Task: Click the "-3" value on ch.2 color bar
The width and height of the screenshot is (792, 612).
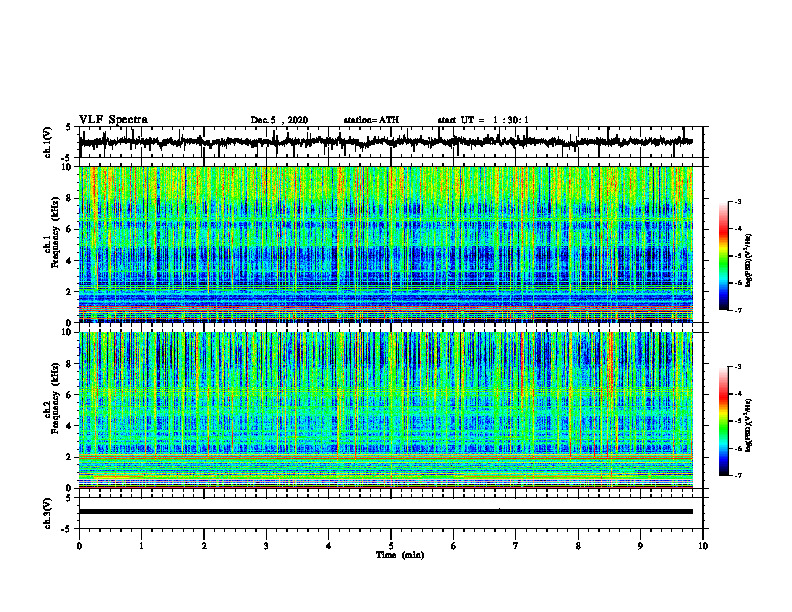Action: pyautogui.click(x=738, y=367)
